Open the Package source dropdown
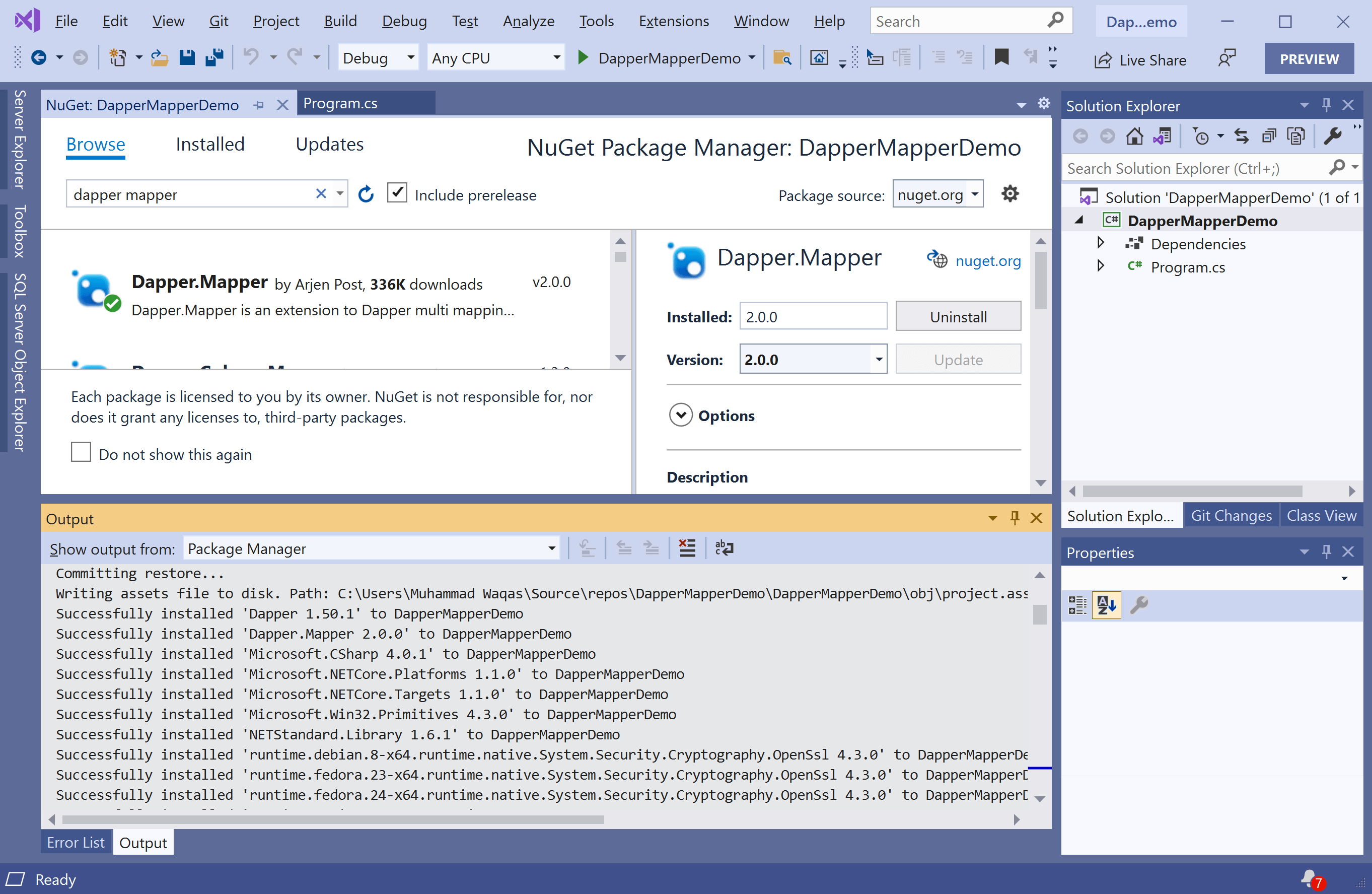This screenshot has width=1372, height=894. click(x=975, y=194)
